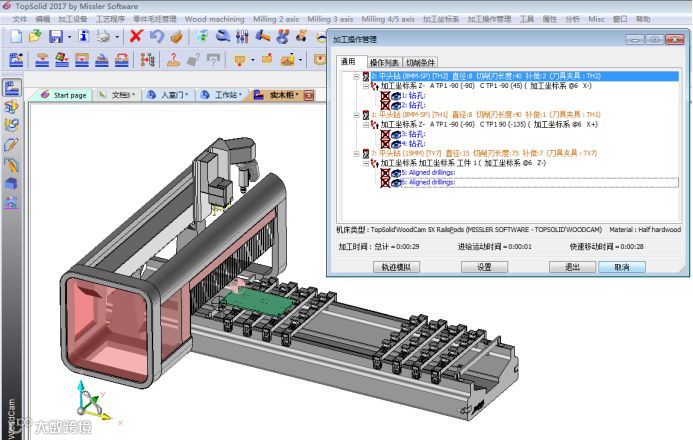This screenshot has width=693, height=441.
Task: Collapse the Z-) 工件 1 coordinate node
Action: click(x=366, y=163)
